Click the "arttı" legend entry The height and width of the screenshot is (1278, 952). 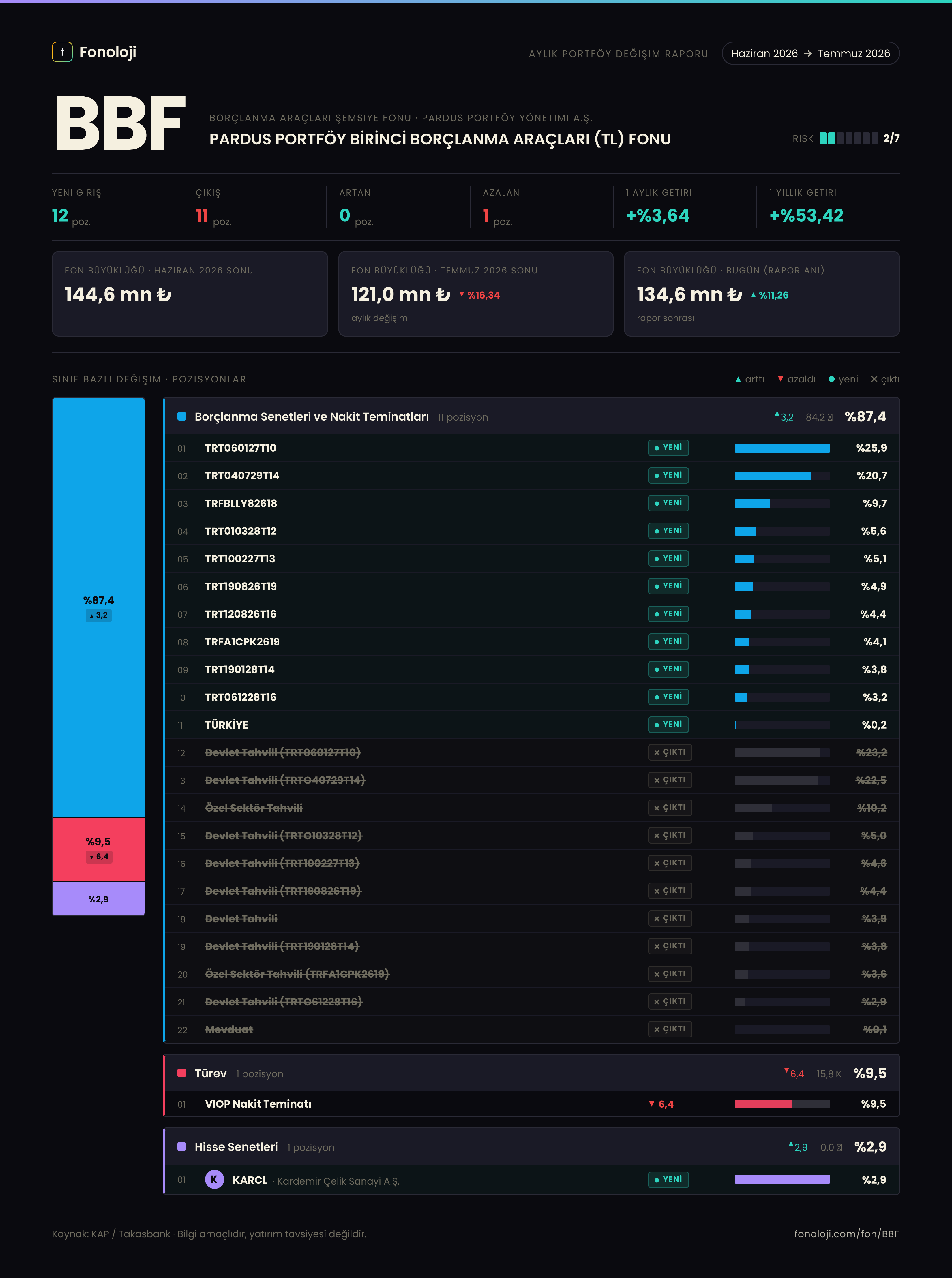[750, 379]
